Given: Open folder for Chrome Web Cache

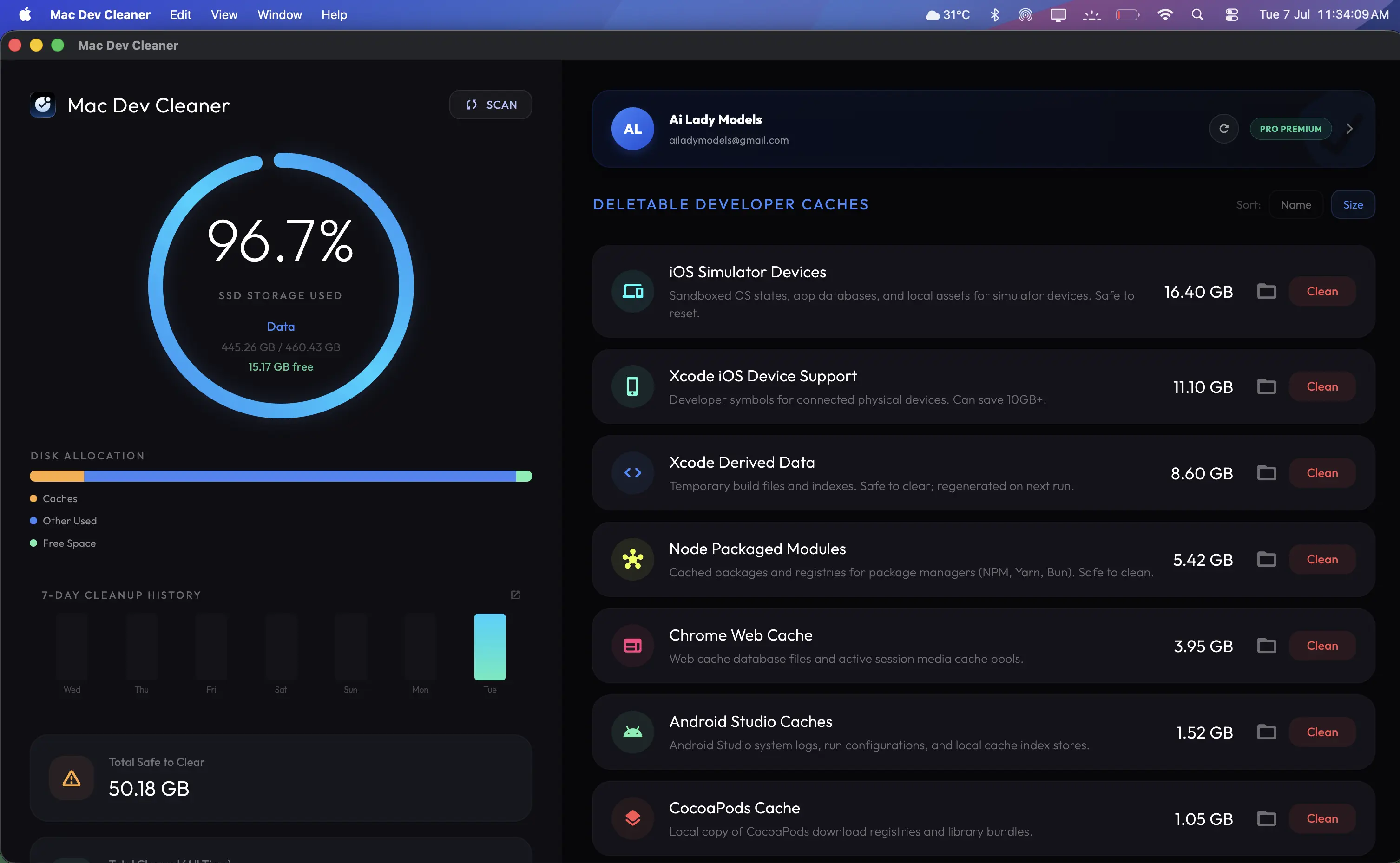Looking at the screenshot, I should coord(1266,646).
